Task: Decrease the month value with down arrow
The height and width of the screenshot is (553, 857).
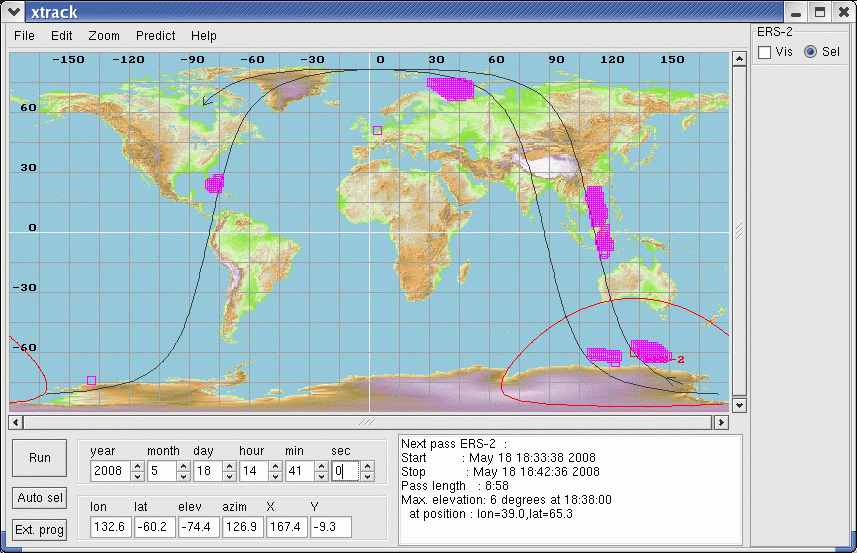Action: click(x=184, y=476)
